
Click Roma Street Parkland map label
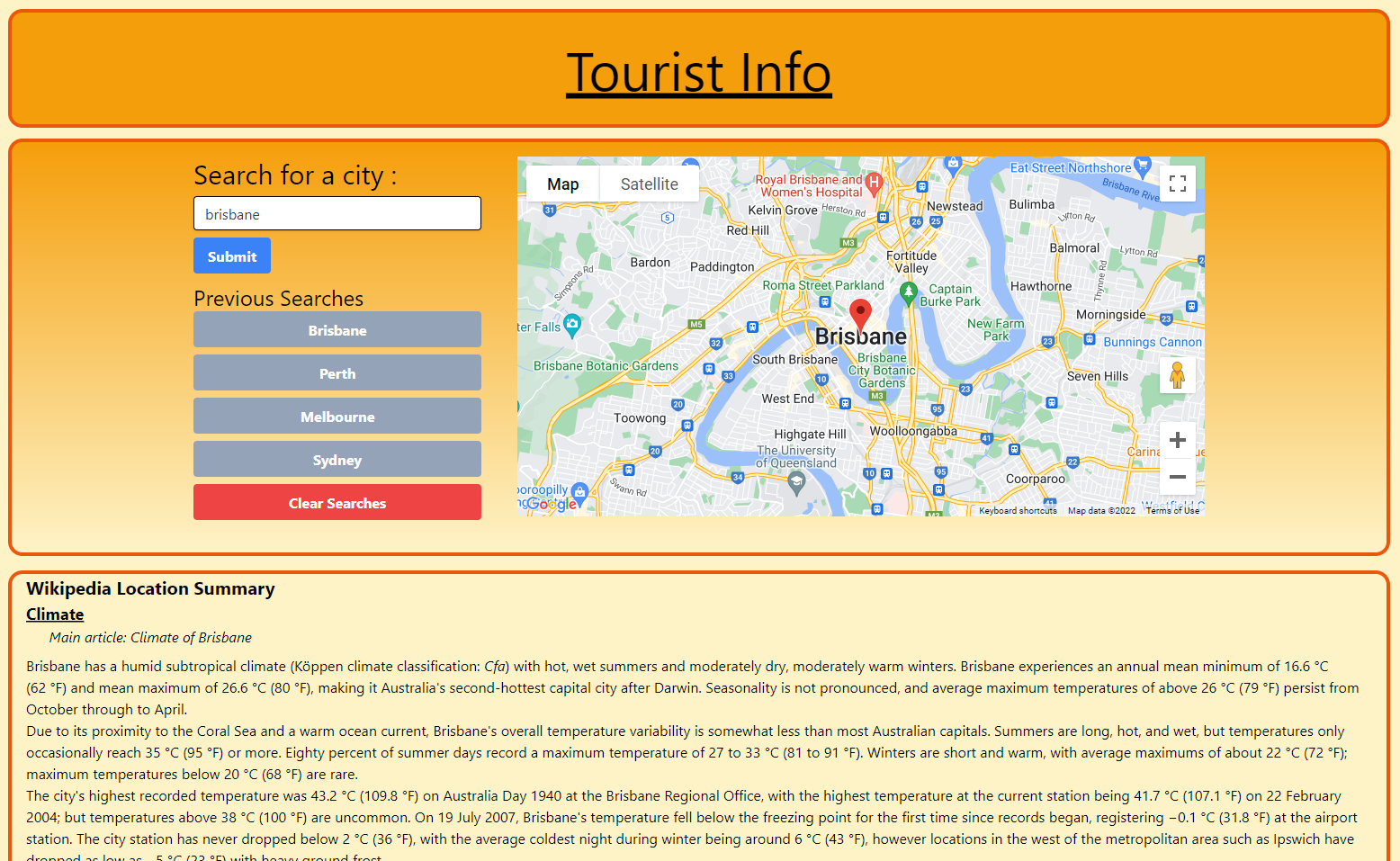823,285
